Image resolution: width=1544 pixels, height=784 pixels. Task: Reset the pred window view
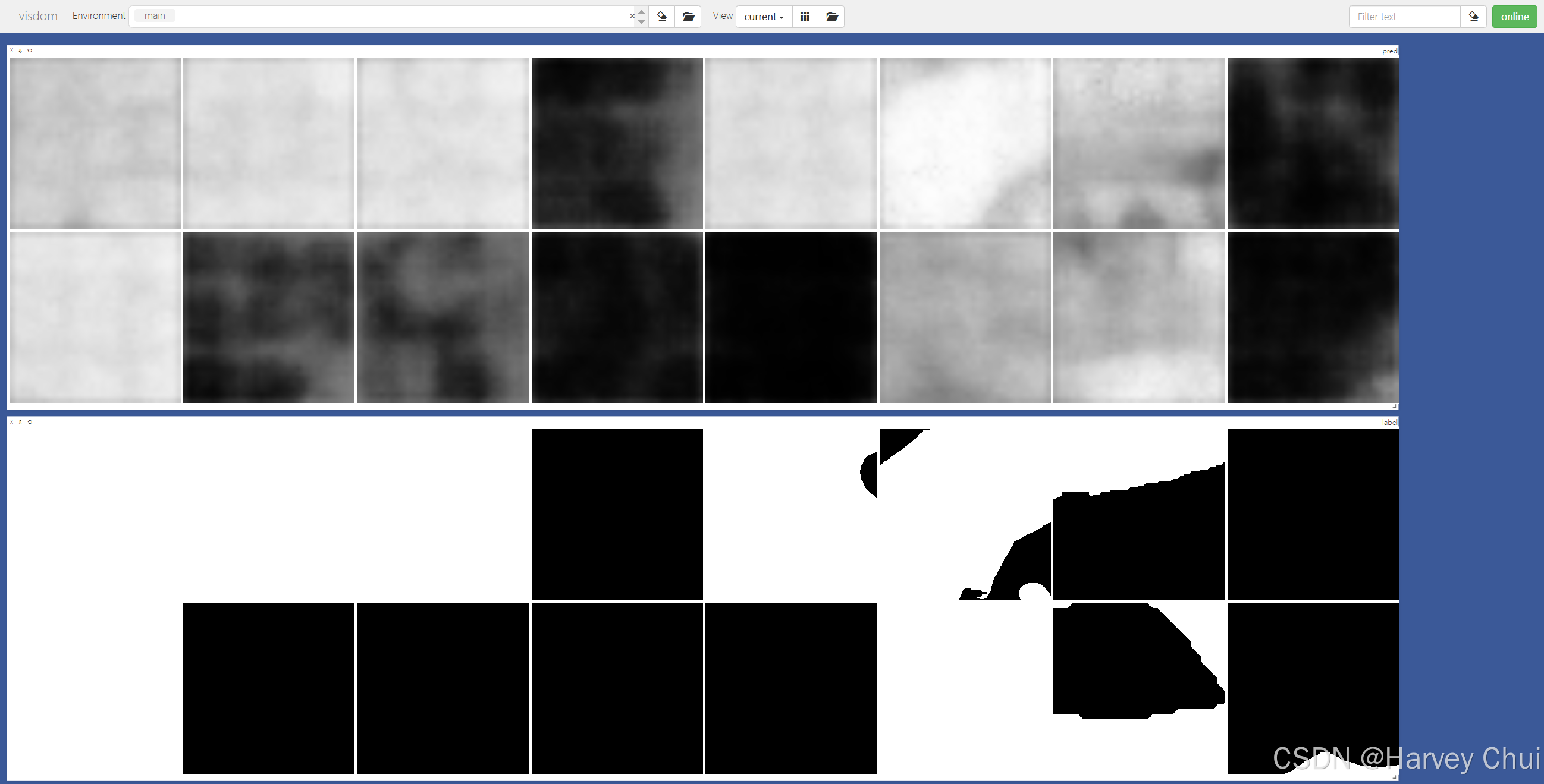(30, 51)
